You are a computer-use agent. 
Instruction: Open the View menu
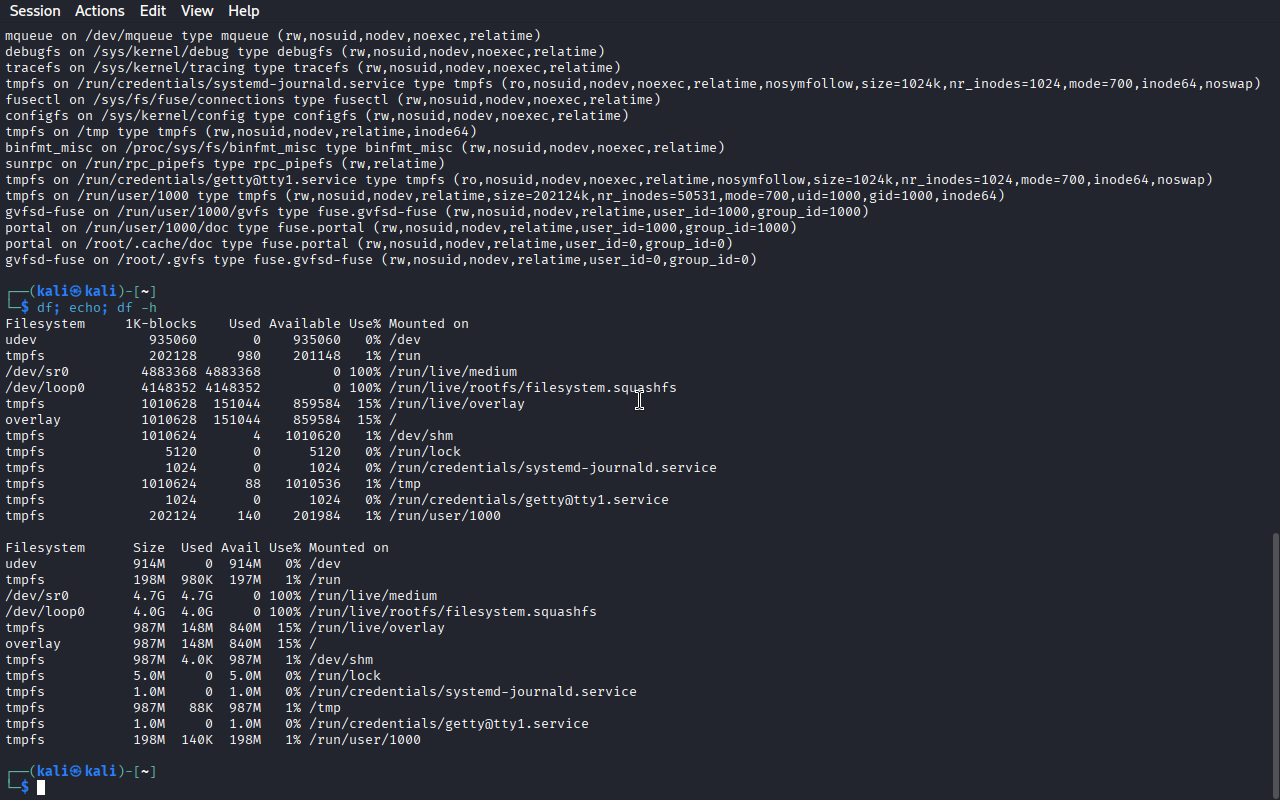197,11
